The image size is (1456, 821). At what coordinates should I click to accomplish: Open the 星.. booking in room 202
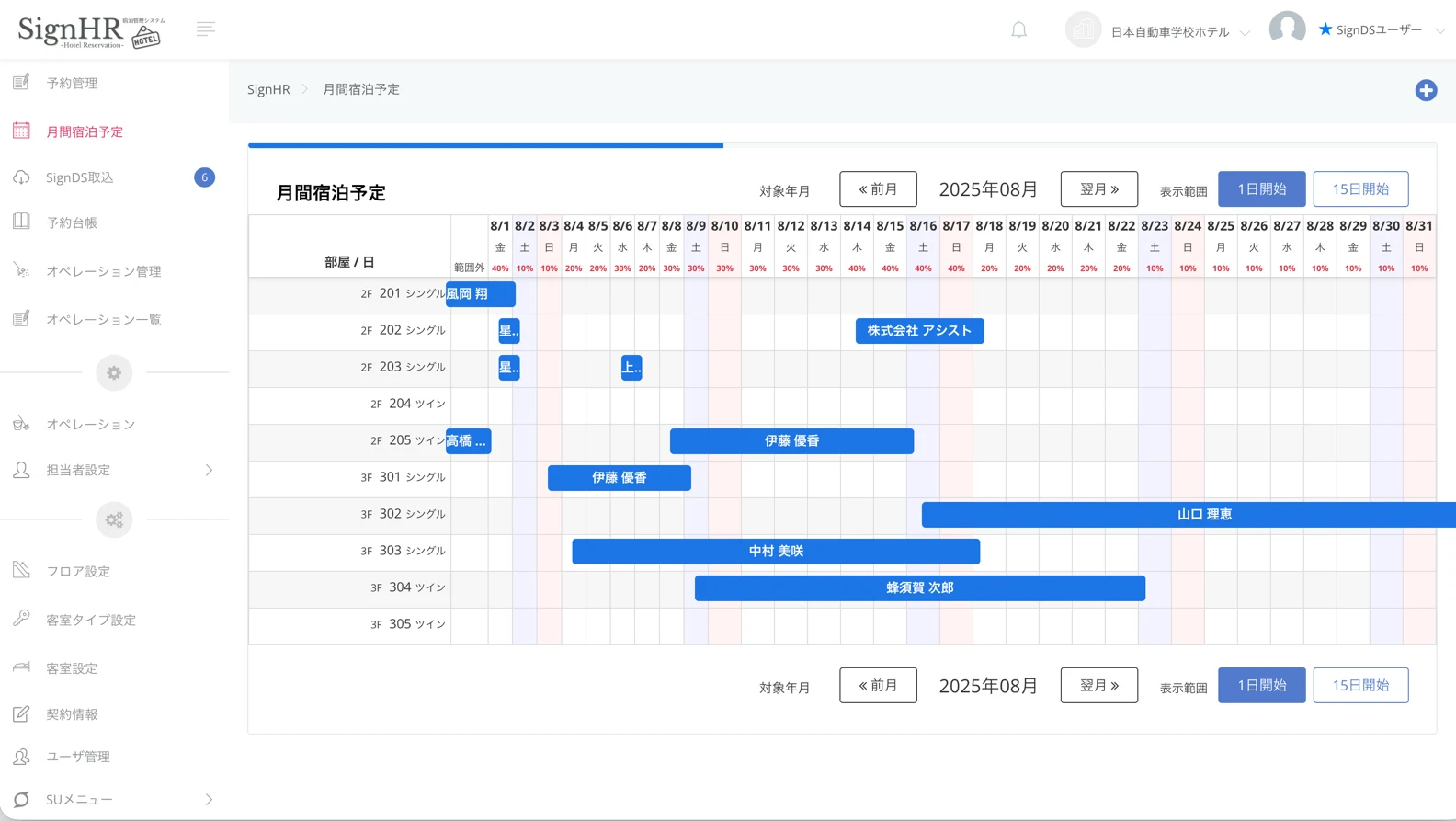509,331
